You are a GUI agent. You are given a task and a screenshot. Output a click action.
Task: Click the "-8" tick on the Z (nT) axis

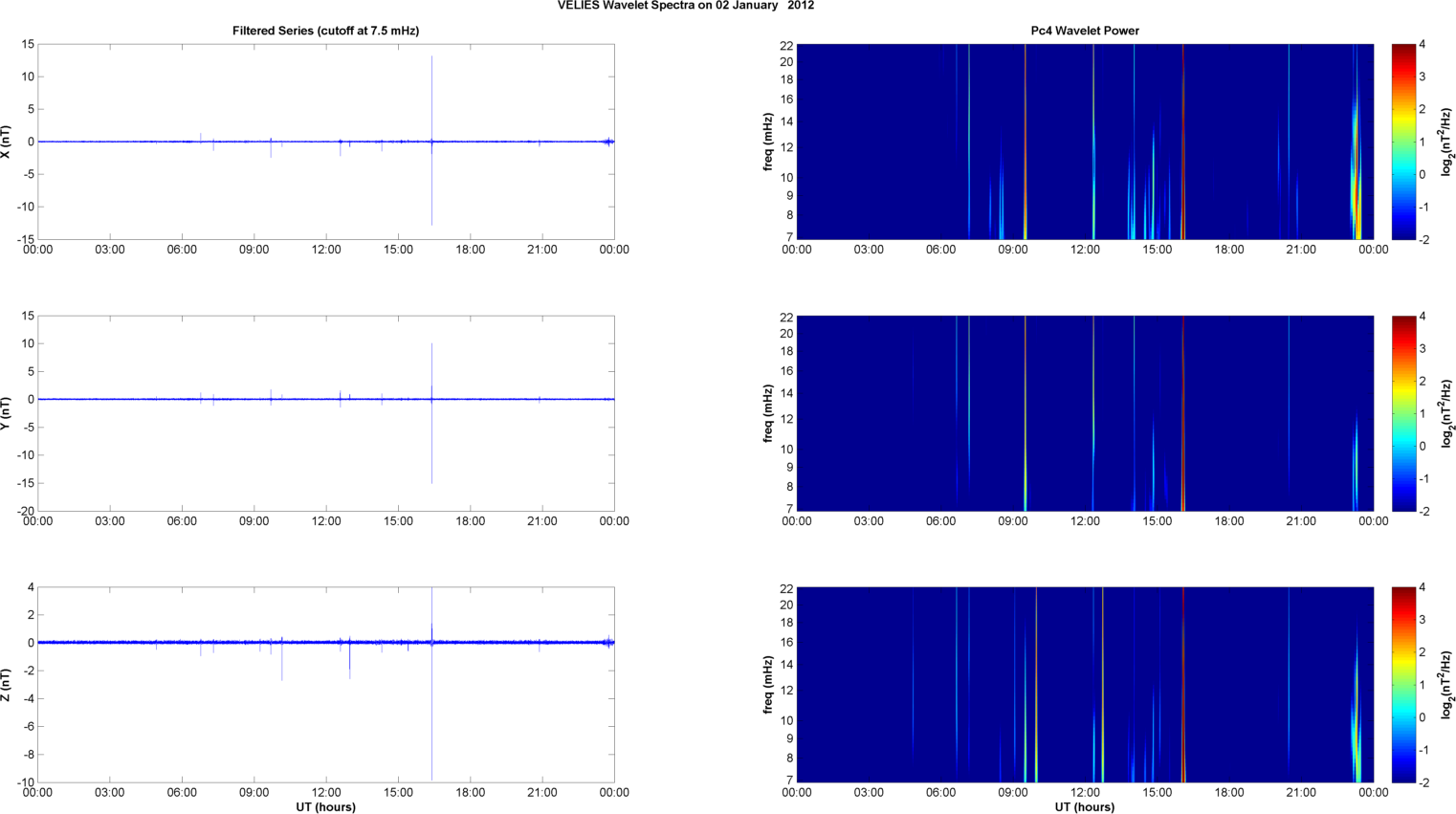[29, 754]
